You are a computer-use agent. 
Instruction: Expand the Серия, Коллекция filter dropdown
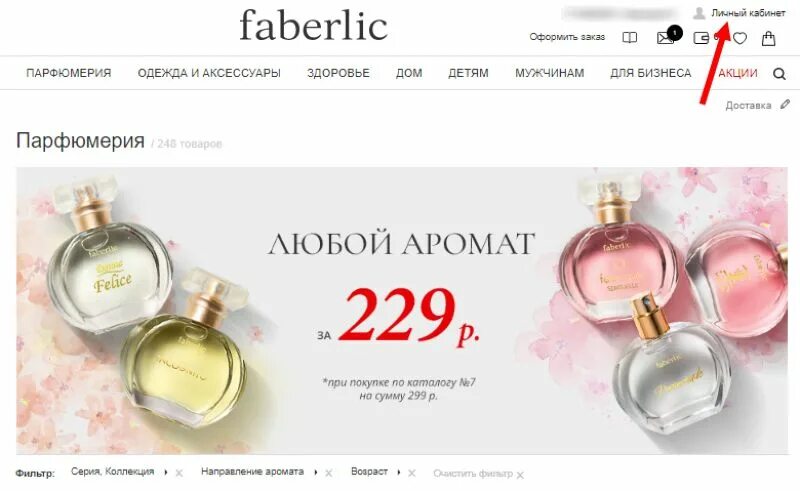coord(166,473)
